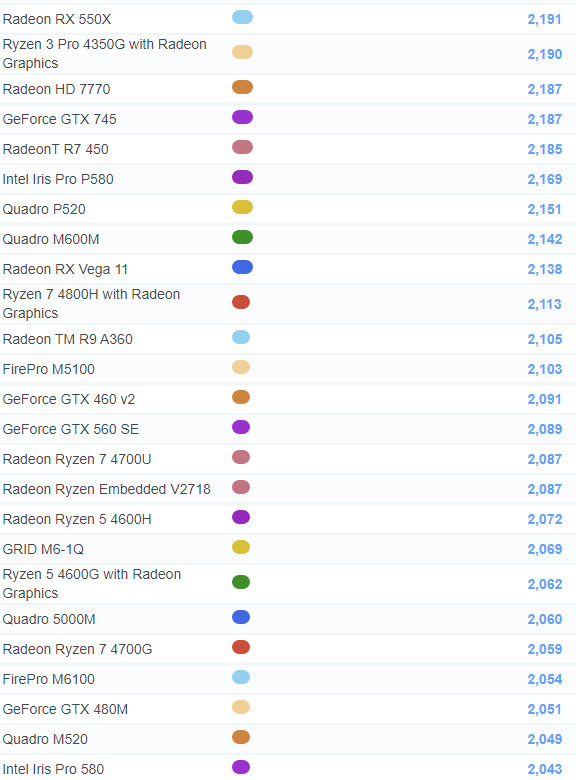Click yellow swatch beside Quadro P520
The width and height of the screenshot is (576, 780).
pyautogui.click(x=242, y=207)
